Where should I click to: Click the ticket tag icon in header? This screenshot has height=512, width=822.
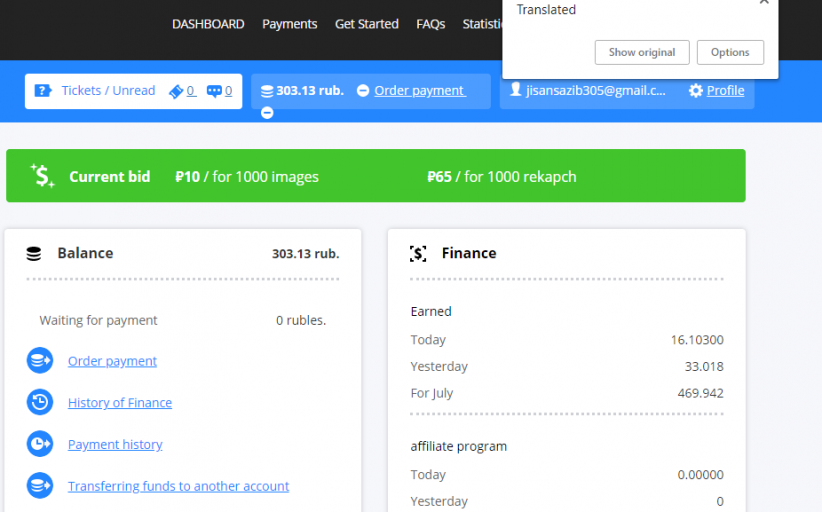point(176,91)
